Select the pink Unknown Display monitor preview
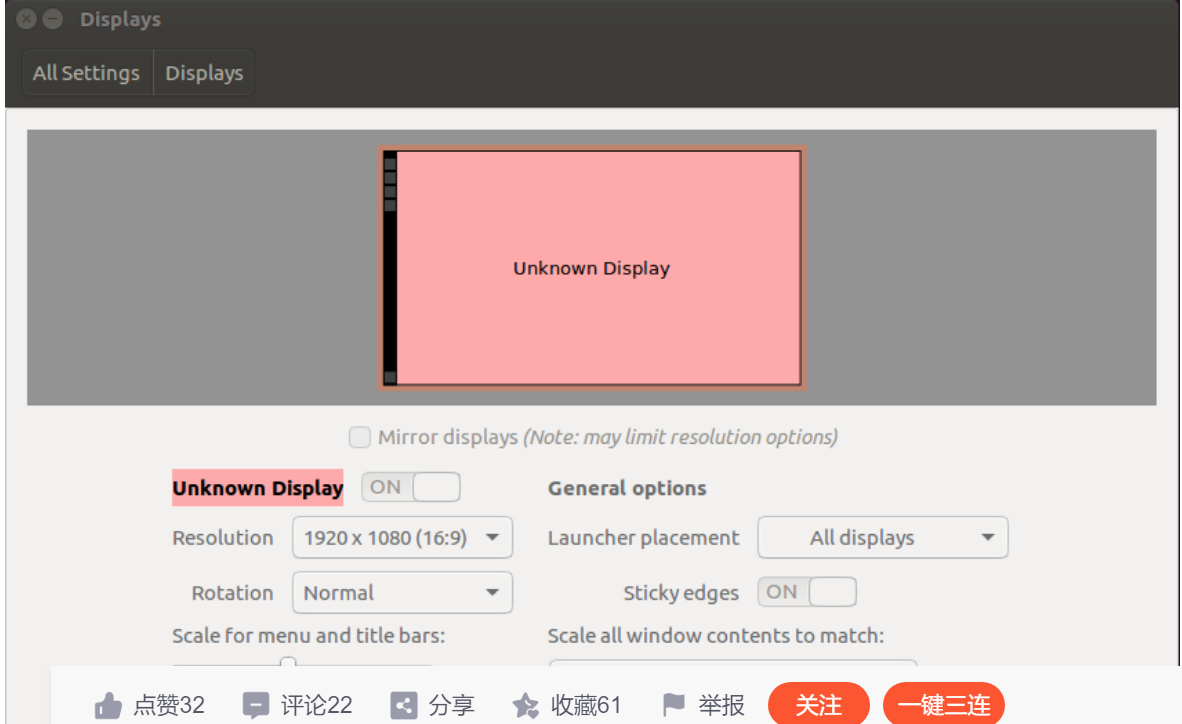The width and height of the screenshot is (1182, 724). tap(593, 268)
